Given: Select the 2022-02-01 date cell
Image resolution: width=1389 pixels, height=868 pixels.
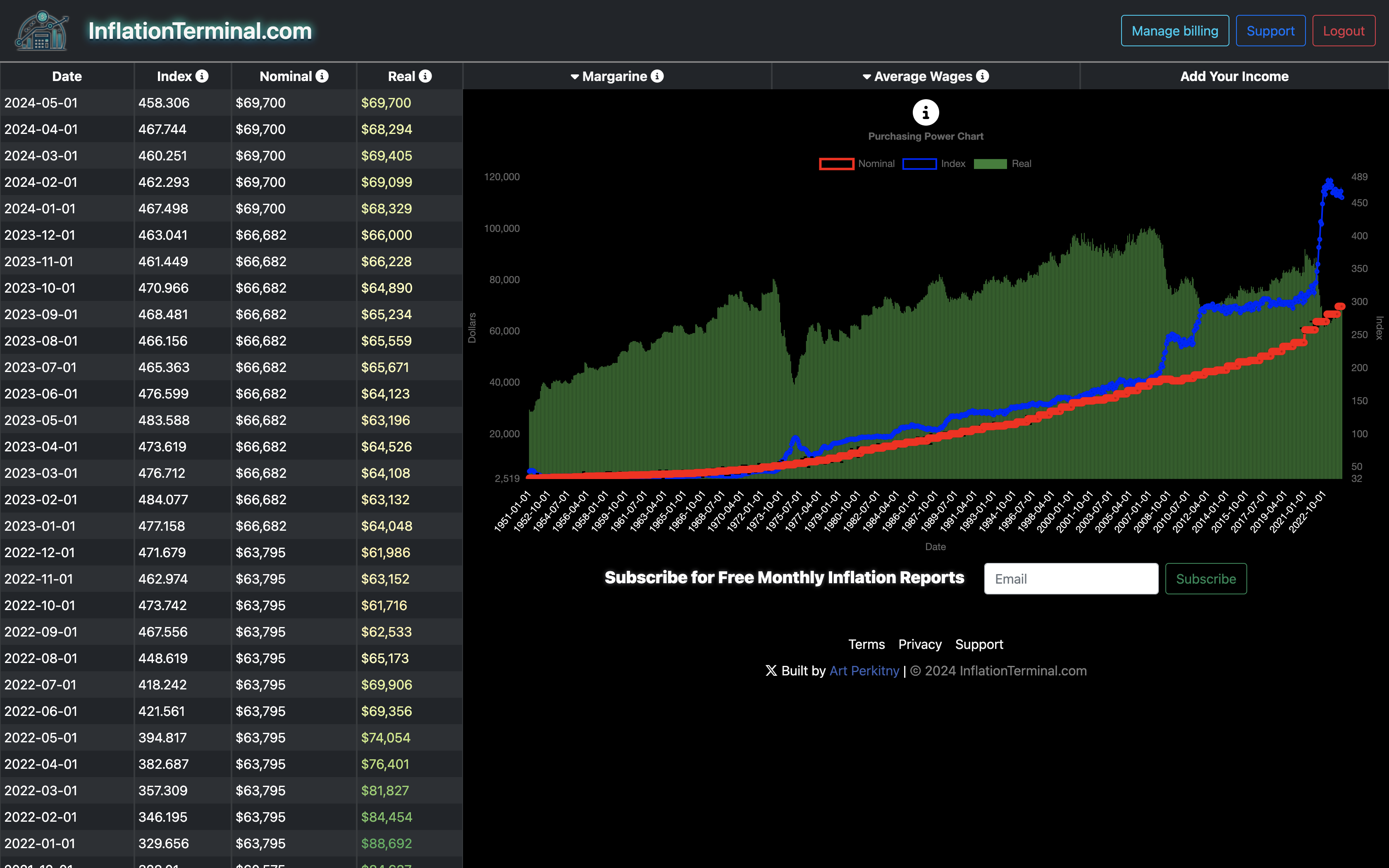Looking at the screenshot, I should pos(67,816).
